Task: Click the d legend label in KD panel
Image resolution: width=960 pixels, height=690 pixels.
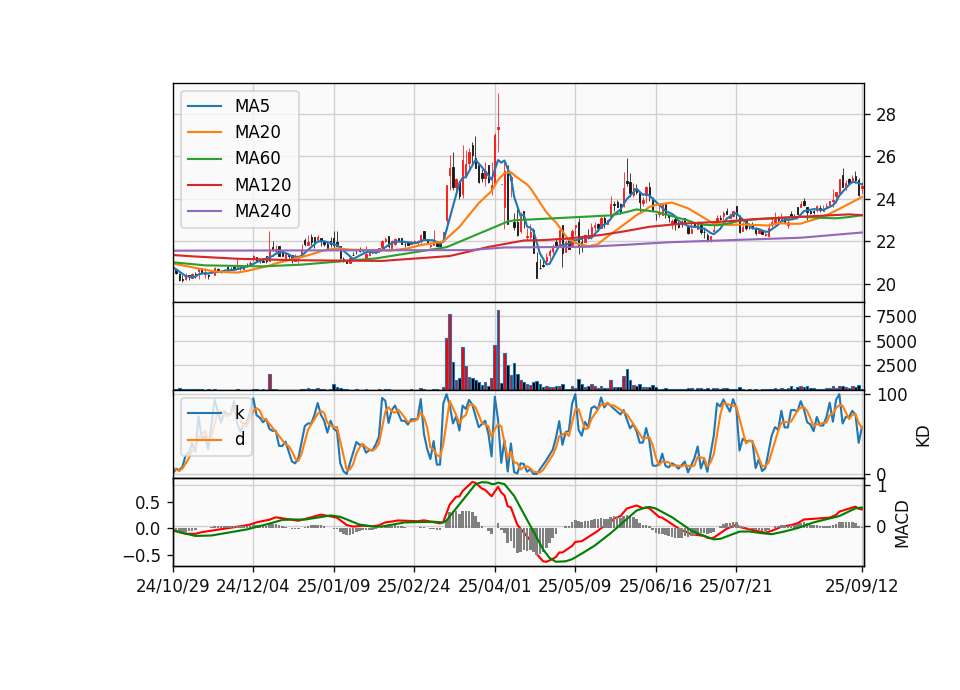Action: tap(240, 439)
